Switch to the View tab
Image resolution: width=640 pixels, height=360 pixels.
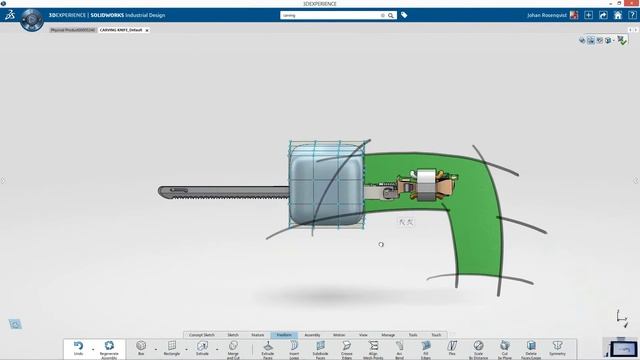363,335
